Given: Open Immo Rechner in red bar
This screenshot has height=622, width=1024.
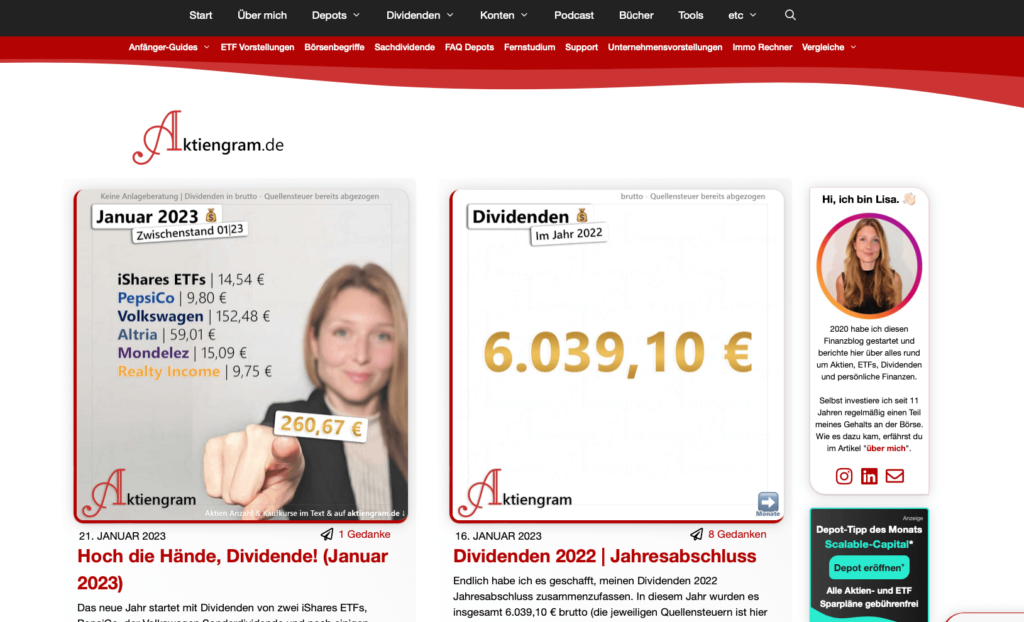Looking at the screenshot, I should [762, 47].
